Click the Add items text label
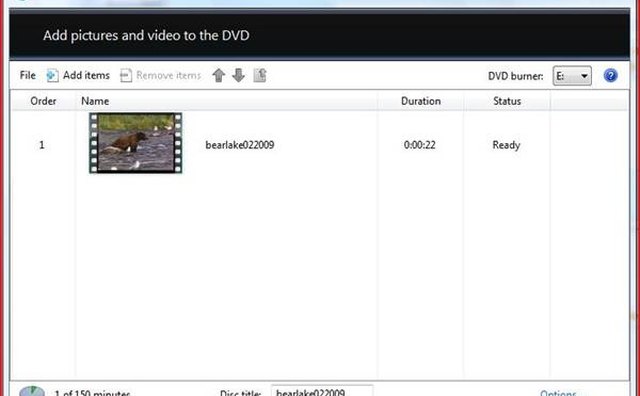 [86, 76]
